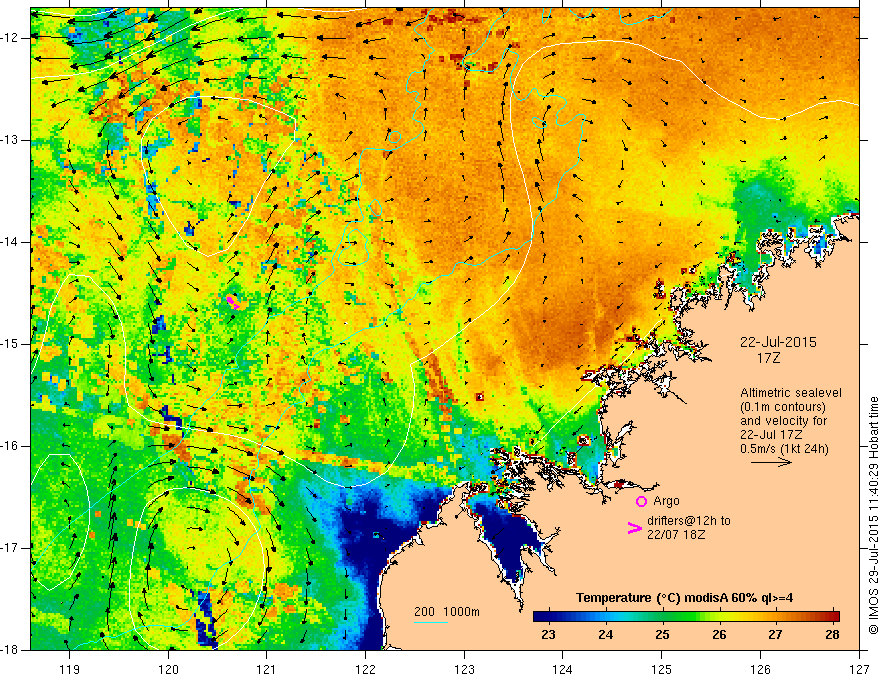Click the "17Z" time label under the date
The image size is (880, 680).
(768, 358)
